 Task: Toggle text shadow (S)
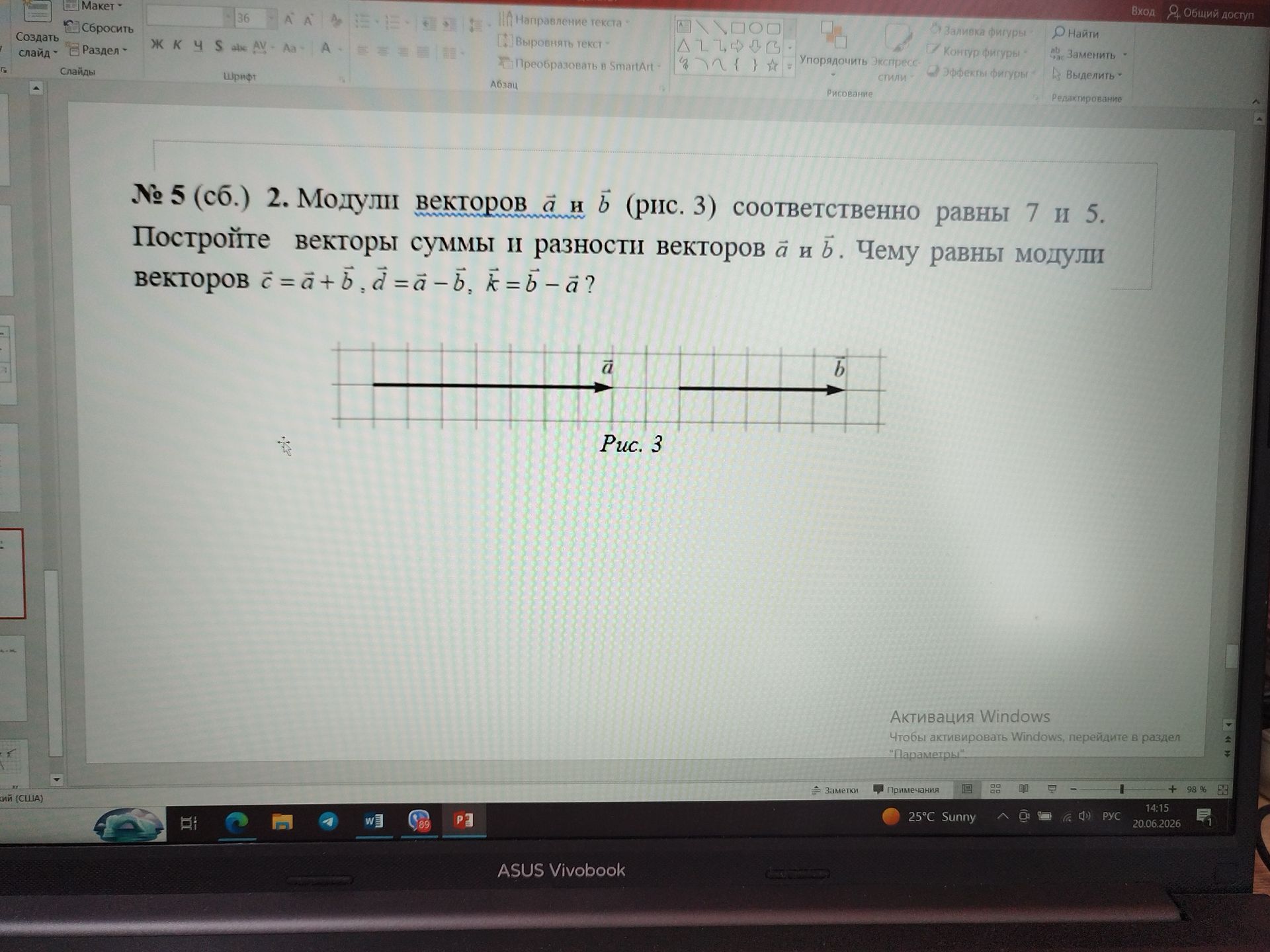(x=219, y=46)
